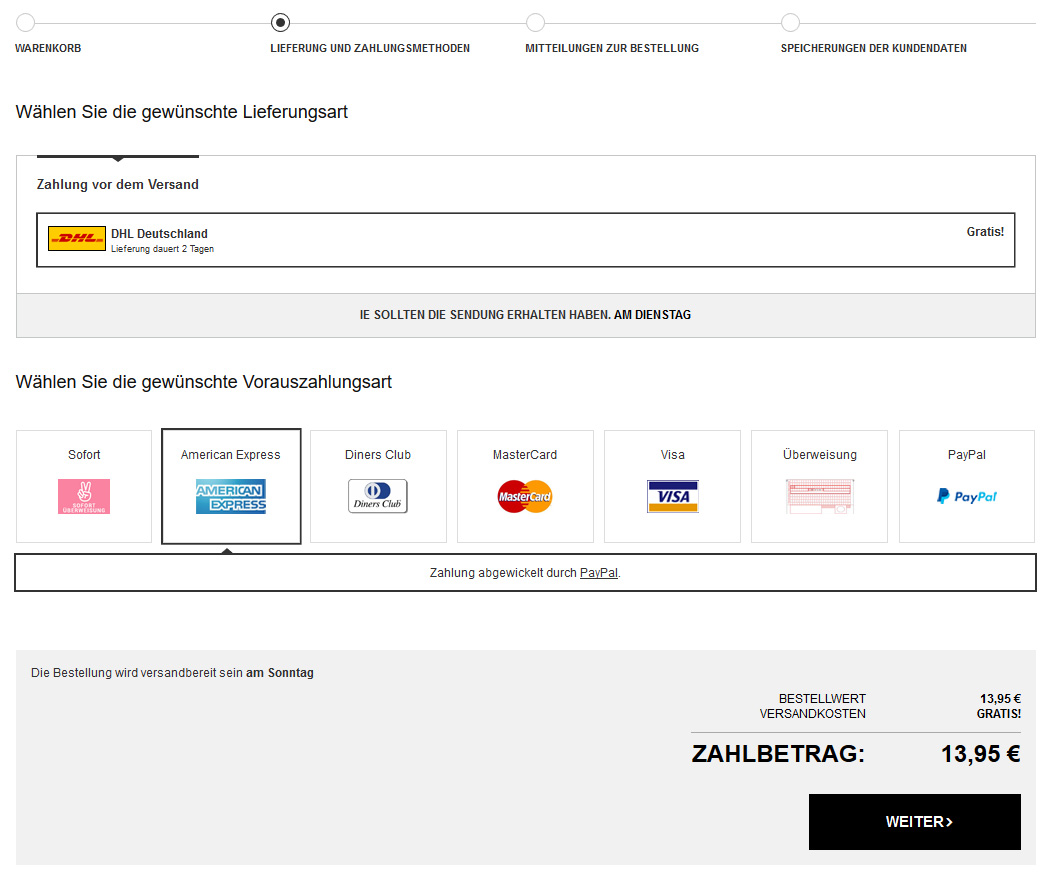
Task: Choose the DHL Deutschland delivery option
Action: click(x=525, y=240)
